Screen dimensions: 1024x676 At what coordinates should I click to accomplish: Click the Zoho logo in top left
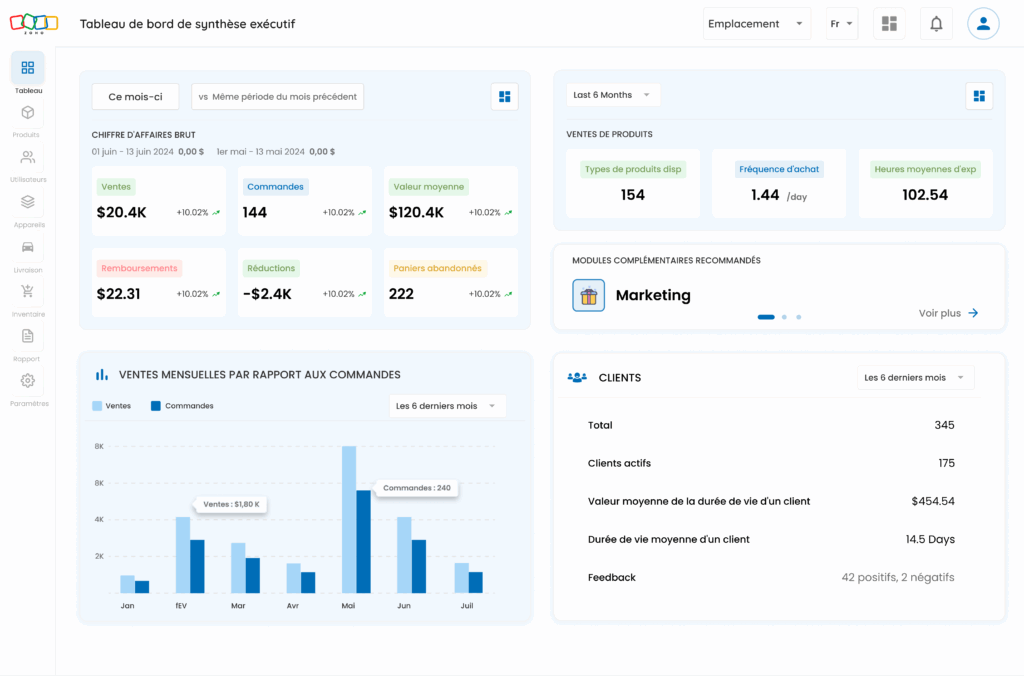[x=34, y=24]
